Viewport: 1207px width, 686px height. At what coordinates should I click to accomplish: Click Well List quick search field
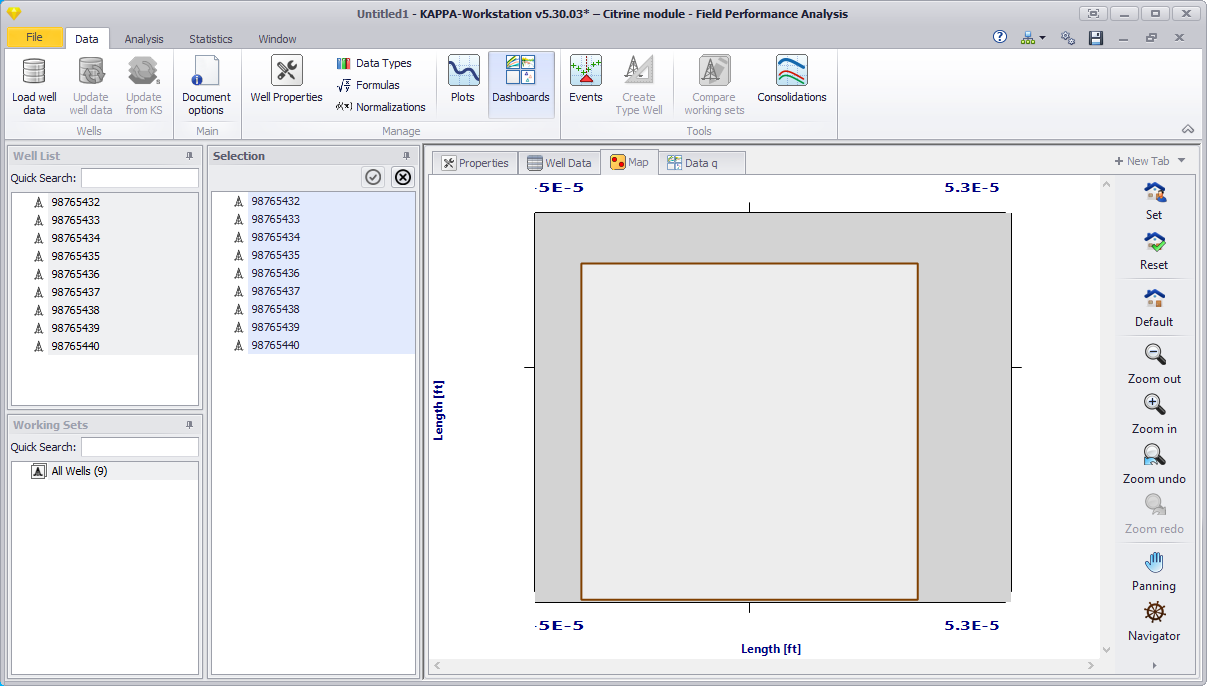(140, 178)
